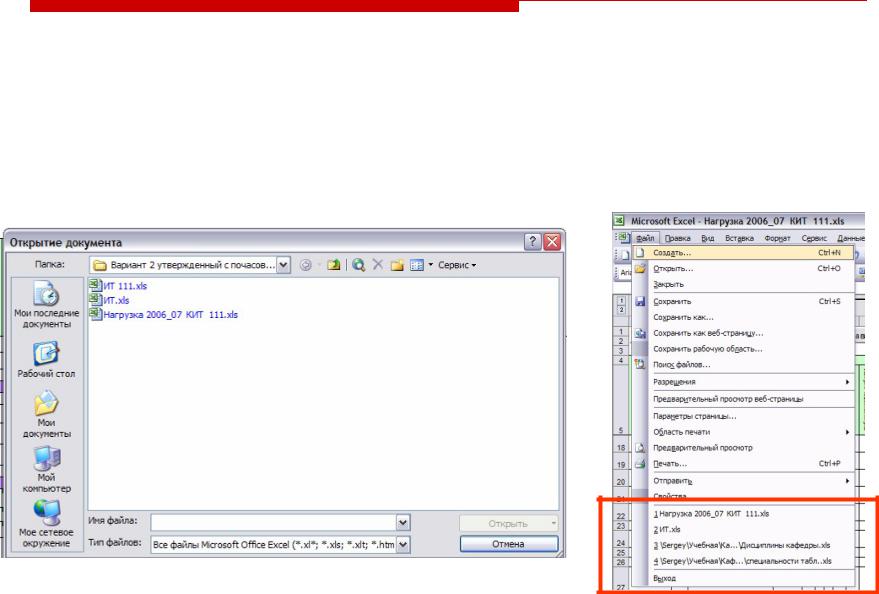Screen dimensions: 879x594
Task: Click the Открыть button in the dialog
Action: click(508, 523)
